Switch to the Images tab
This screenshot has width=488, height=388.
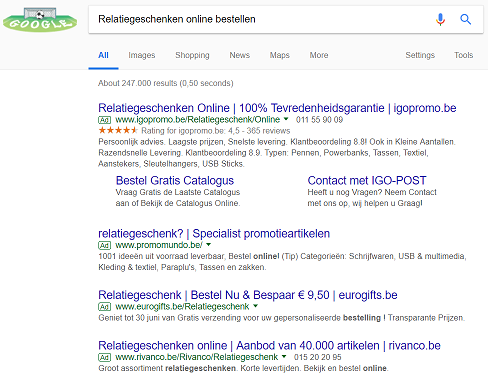[142, 55]
